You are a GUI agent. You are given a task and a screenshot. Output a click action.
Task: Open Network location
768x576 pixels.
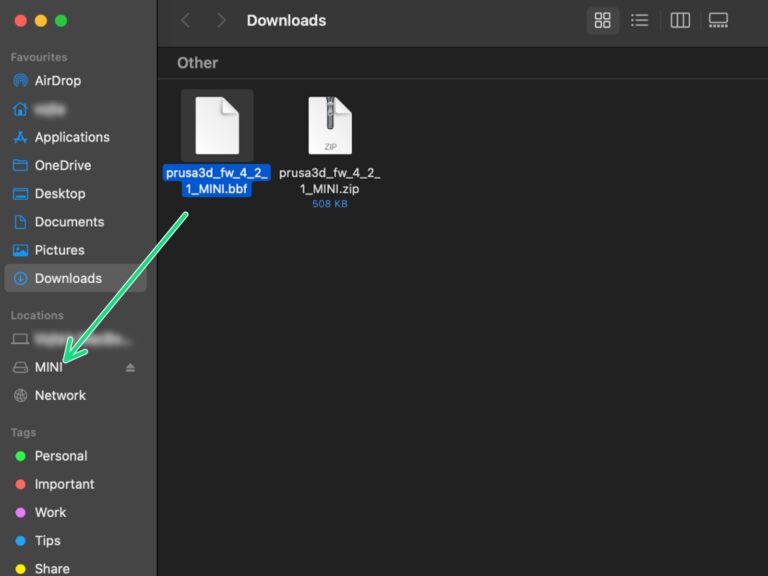[x=60, y=395]
